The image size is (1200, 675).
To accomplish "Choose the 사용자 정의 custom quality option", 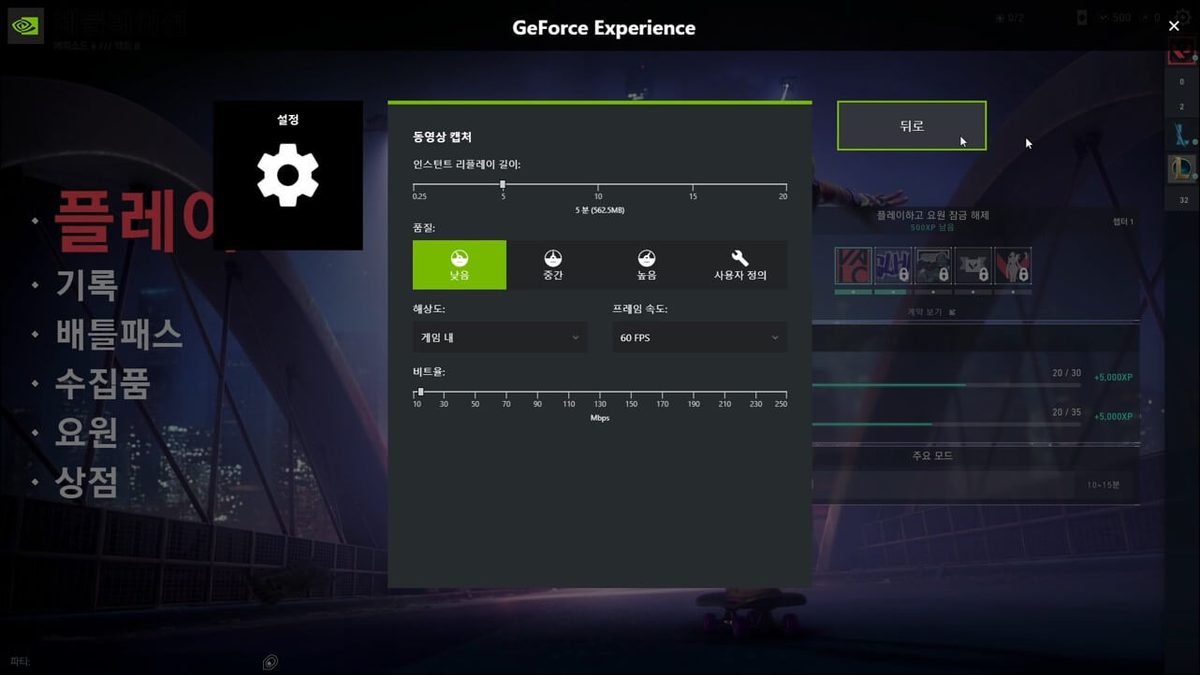I will 740,265.
